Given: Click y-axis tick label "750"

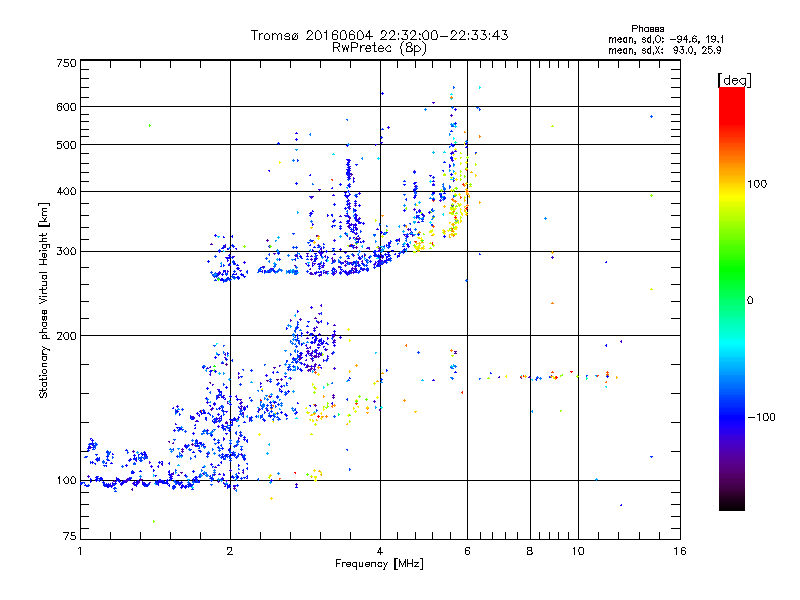Looking at the screenshot, I should [66, 63].
